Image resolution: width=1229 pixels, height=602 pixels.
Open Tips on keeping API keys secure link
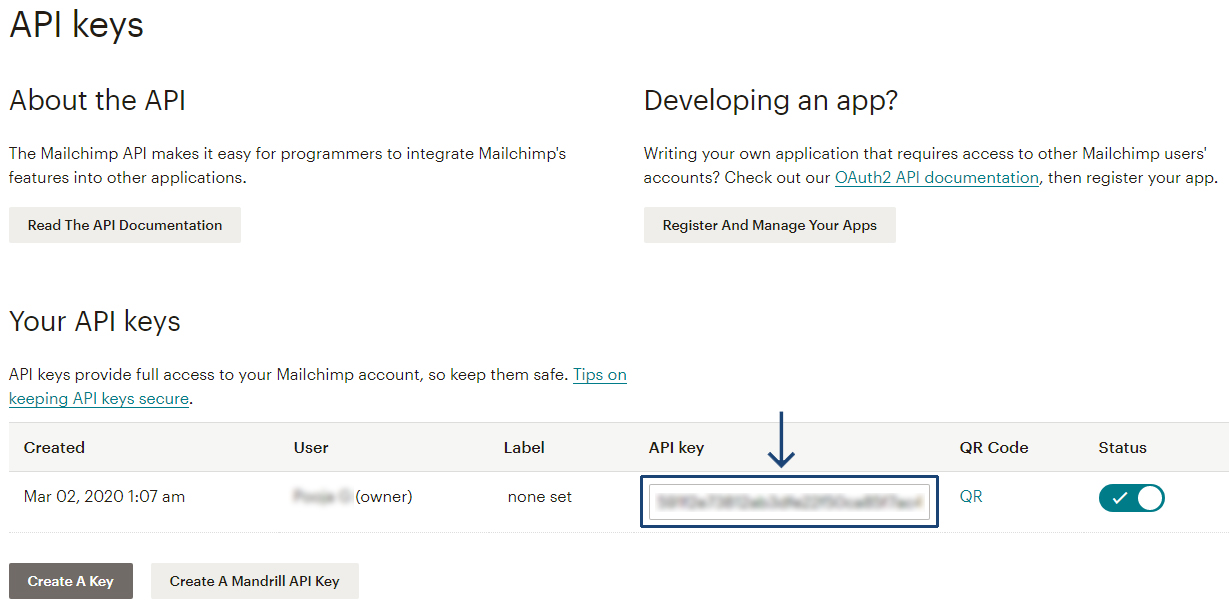[x=318, y=386]
